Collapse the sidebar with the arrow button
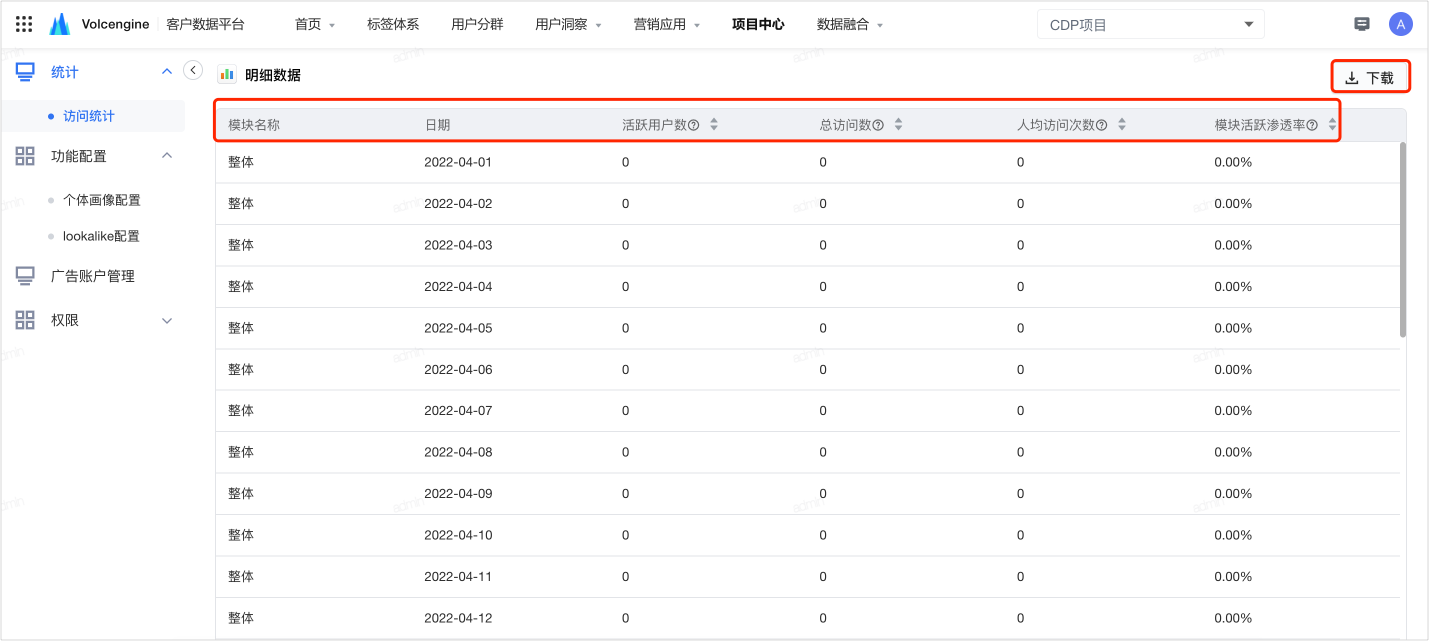 pyautogui.click(x=193, y=70)
